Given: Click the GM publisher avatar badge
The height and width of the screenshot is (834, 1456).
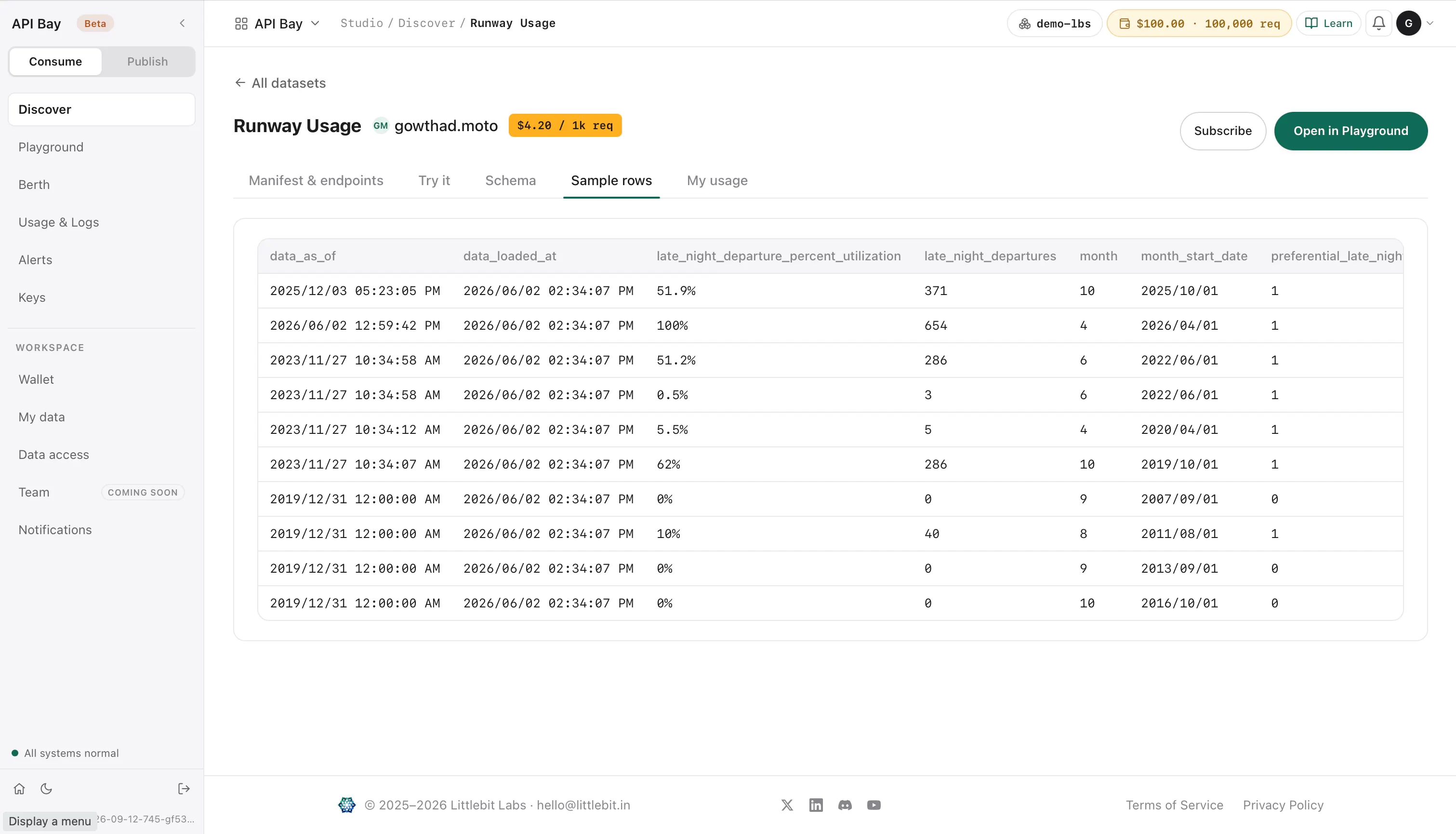Looking at the screenshot, I should (x=381, y=125).
